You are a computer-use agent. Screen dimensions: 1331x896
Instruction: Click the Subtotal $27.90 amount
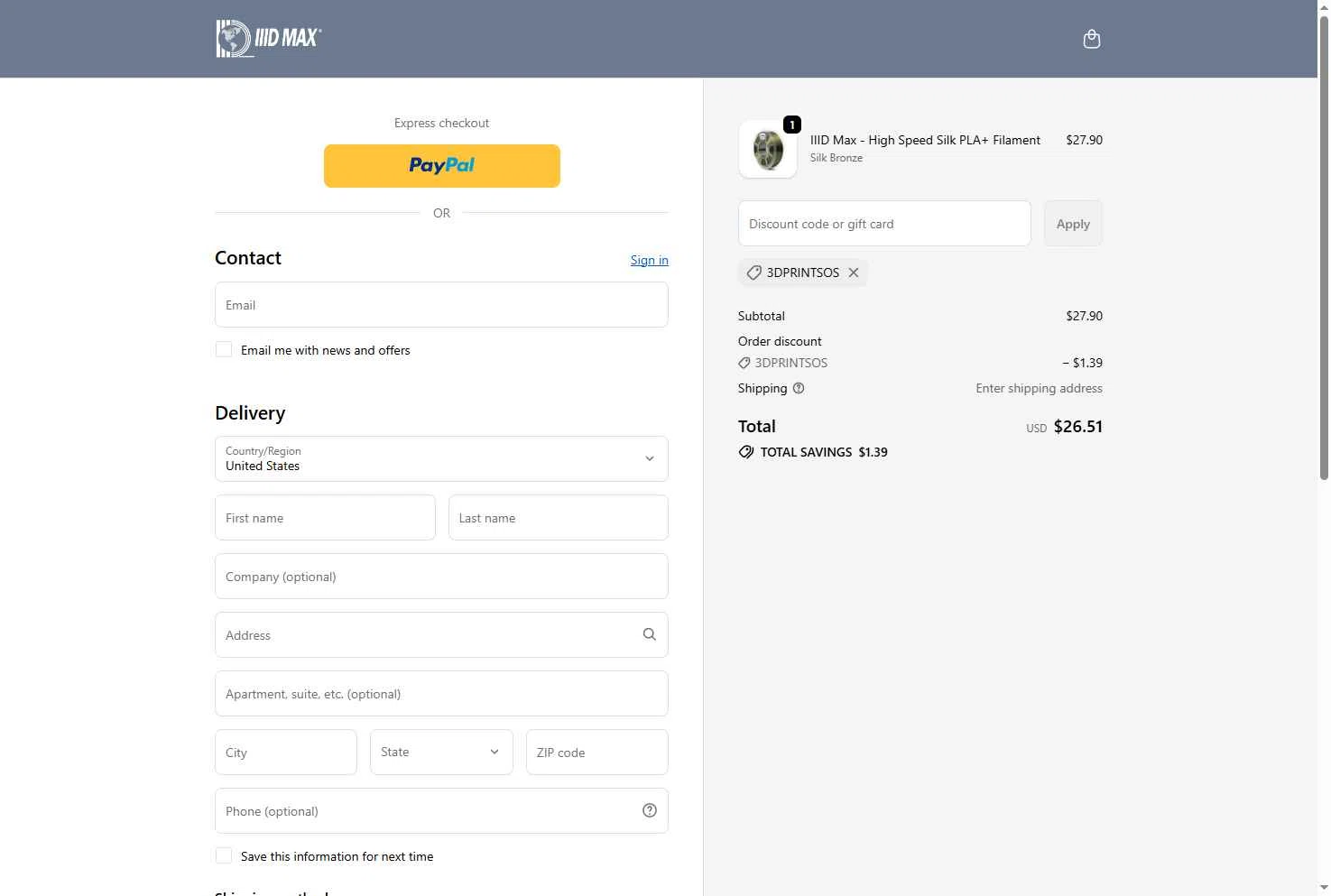[x=1084, y=316]
